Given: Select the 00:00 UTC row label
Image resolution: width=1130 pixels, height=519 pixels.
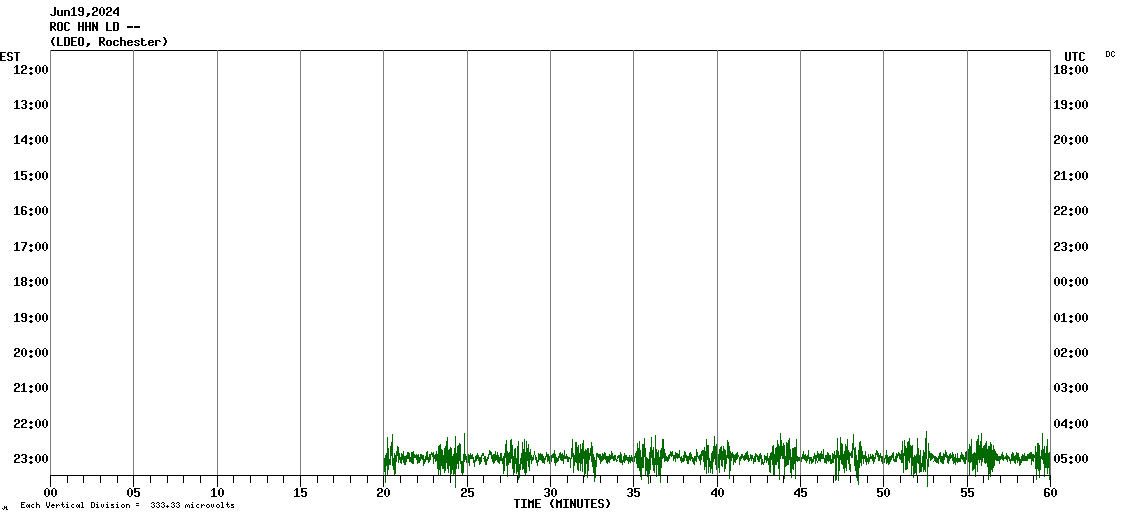Looking at the screenshot, I should [1071, 282].
